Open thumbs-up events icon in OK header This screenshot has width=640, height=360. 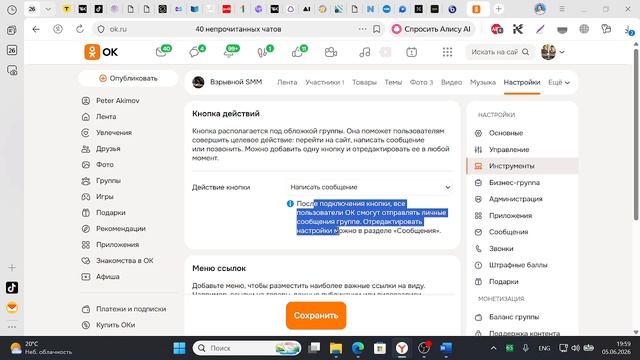(298, 52)
